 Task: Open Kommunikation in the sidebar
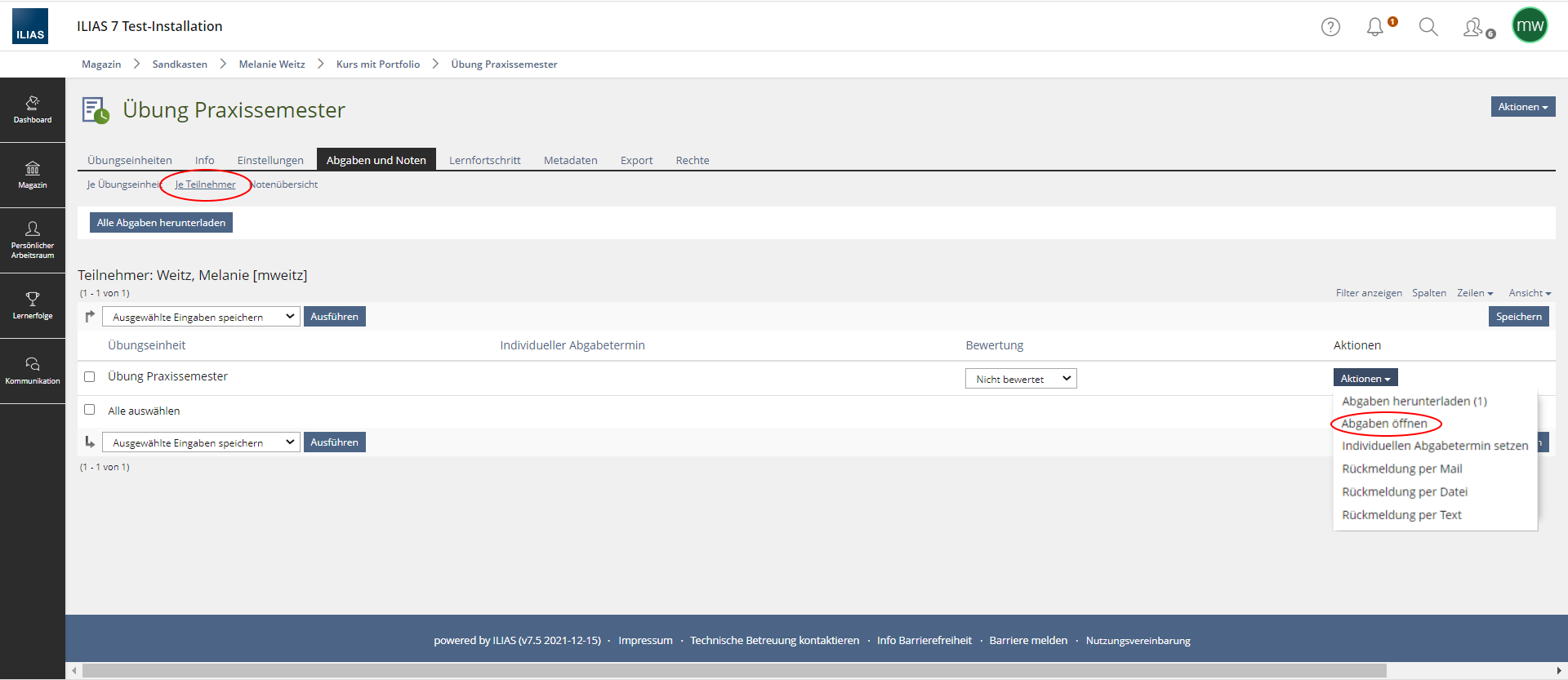[33, 371]
